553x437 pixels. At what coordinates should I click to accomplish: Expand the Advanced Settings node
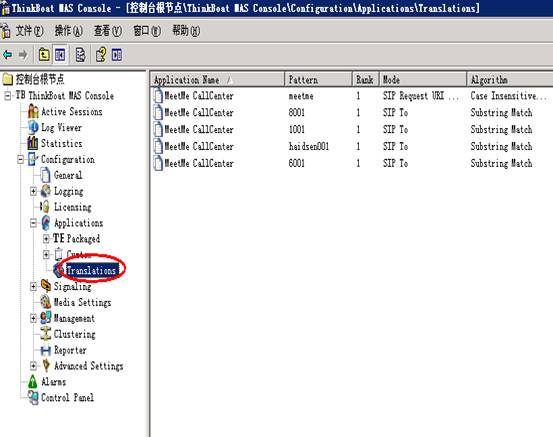click(x=33, y=366)
